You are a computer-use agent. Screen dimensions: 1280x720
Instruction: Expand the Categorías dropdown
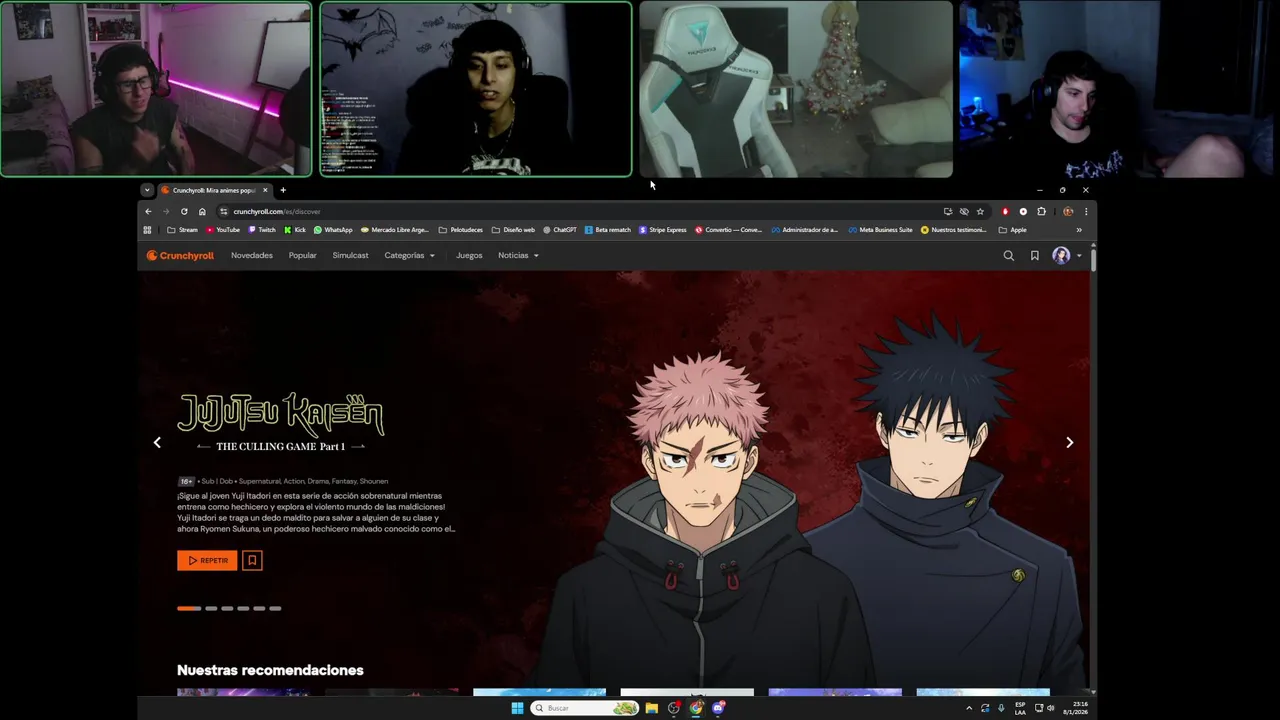[410, 256]
